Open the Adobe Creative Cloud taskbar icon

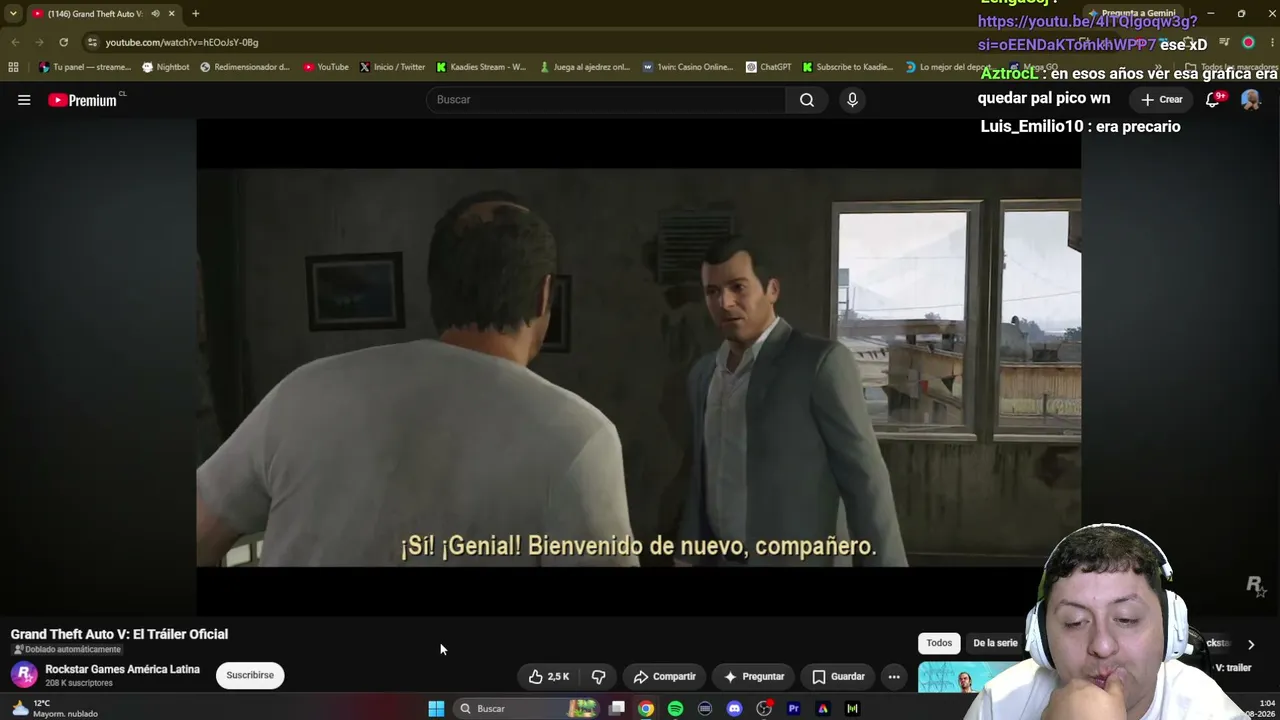(823, 708)
